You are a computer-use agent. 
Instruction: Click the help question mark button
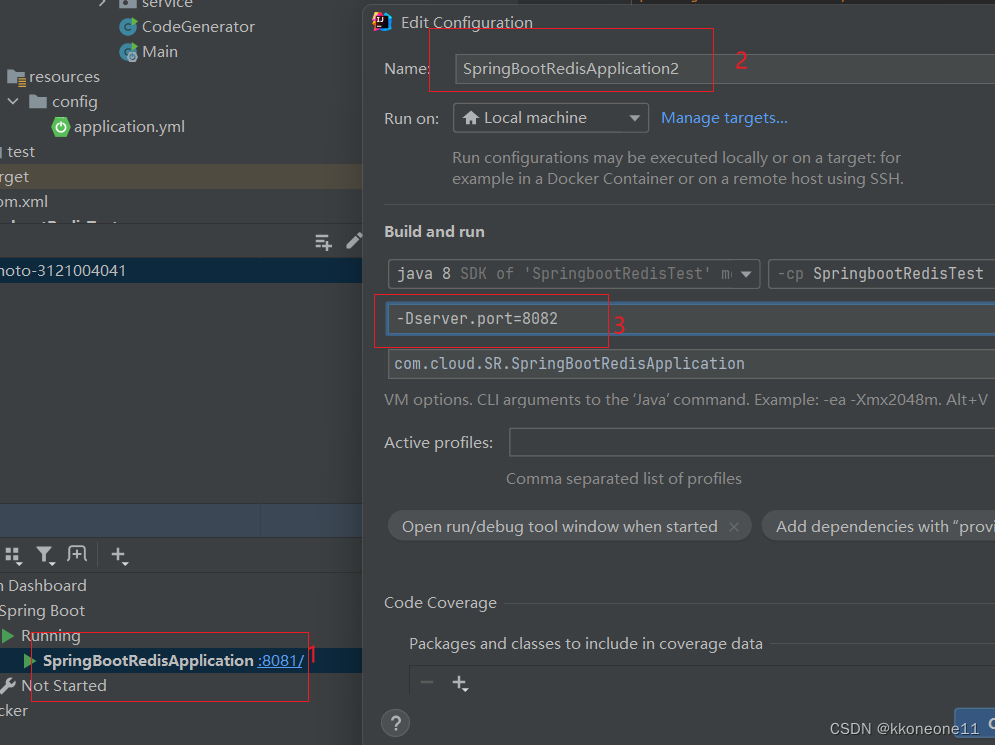tap(395, 723)
